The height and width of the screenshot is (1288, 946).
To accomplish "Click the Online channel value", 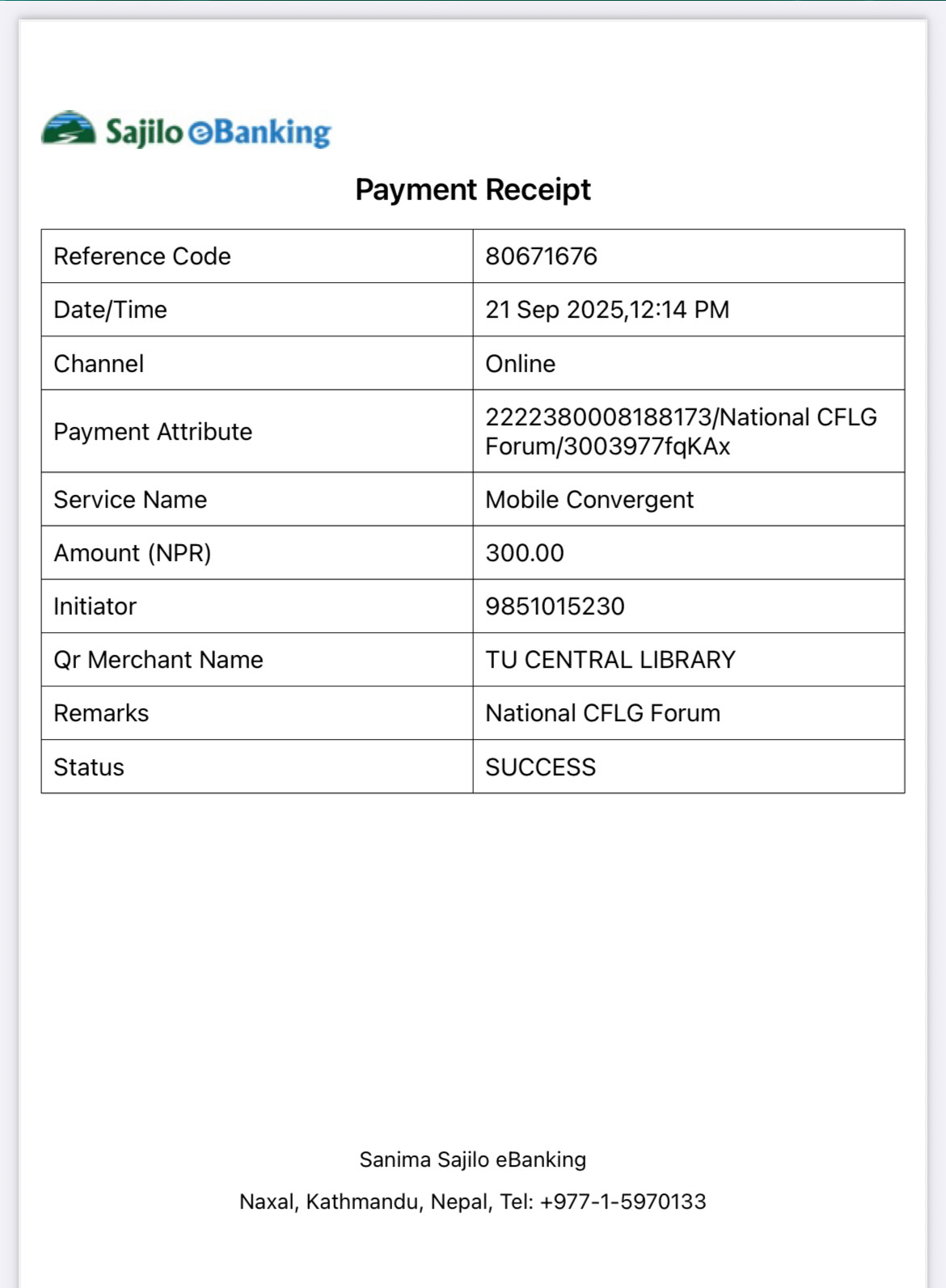I will coord(520,364).
